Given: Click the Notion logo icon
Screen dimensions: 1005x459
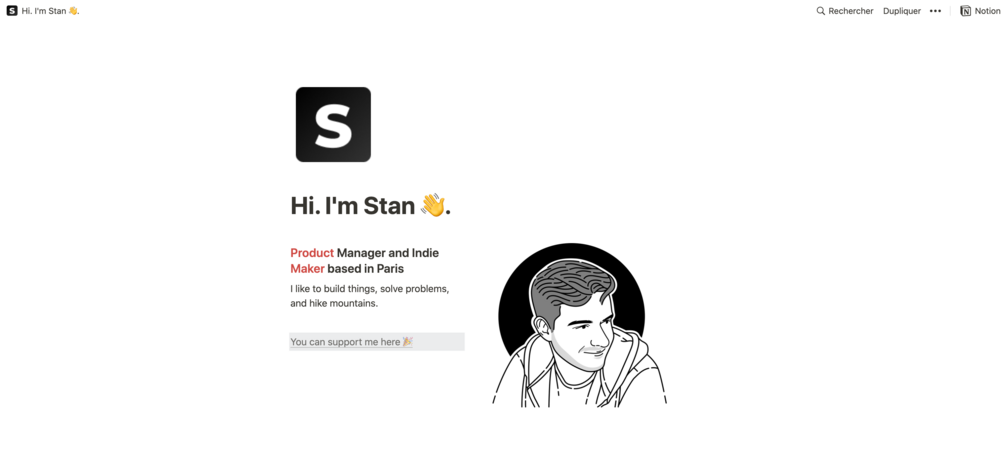Looking at the screenshot, I should (965, 11).
